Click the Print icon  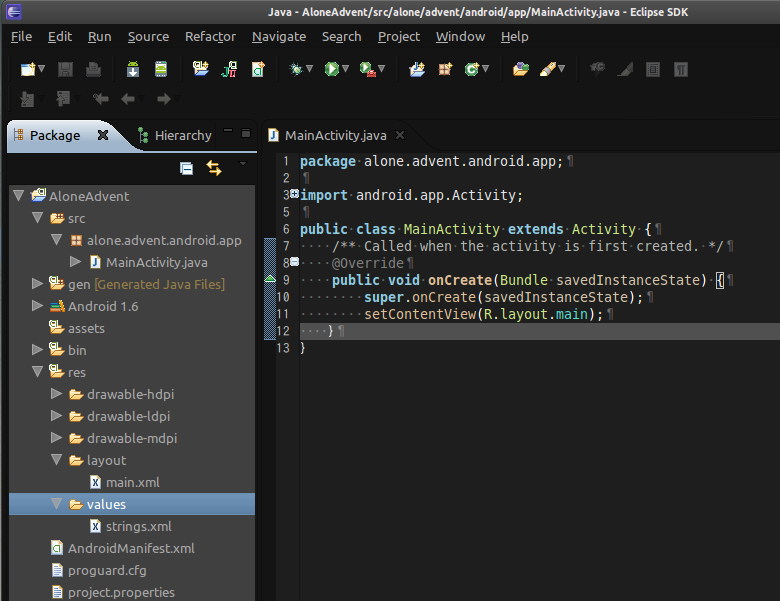coord(93,69)
